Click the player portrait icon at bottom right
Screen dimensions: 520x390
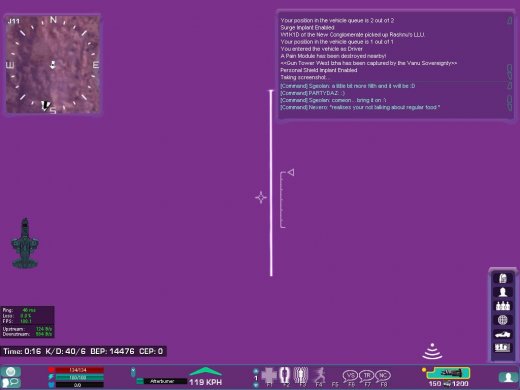[508, 377]
